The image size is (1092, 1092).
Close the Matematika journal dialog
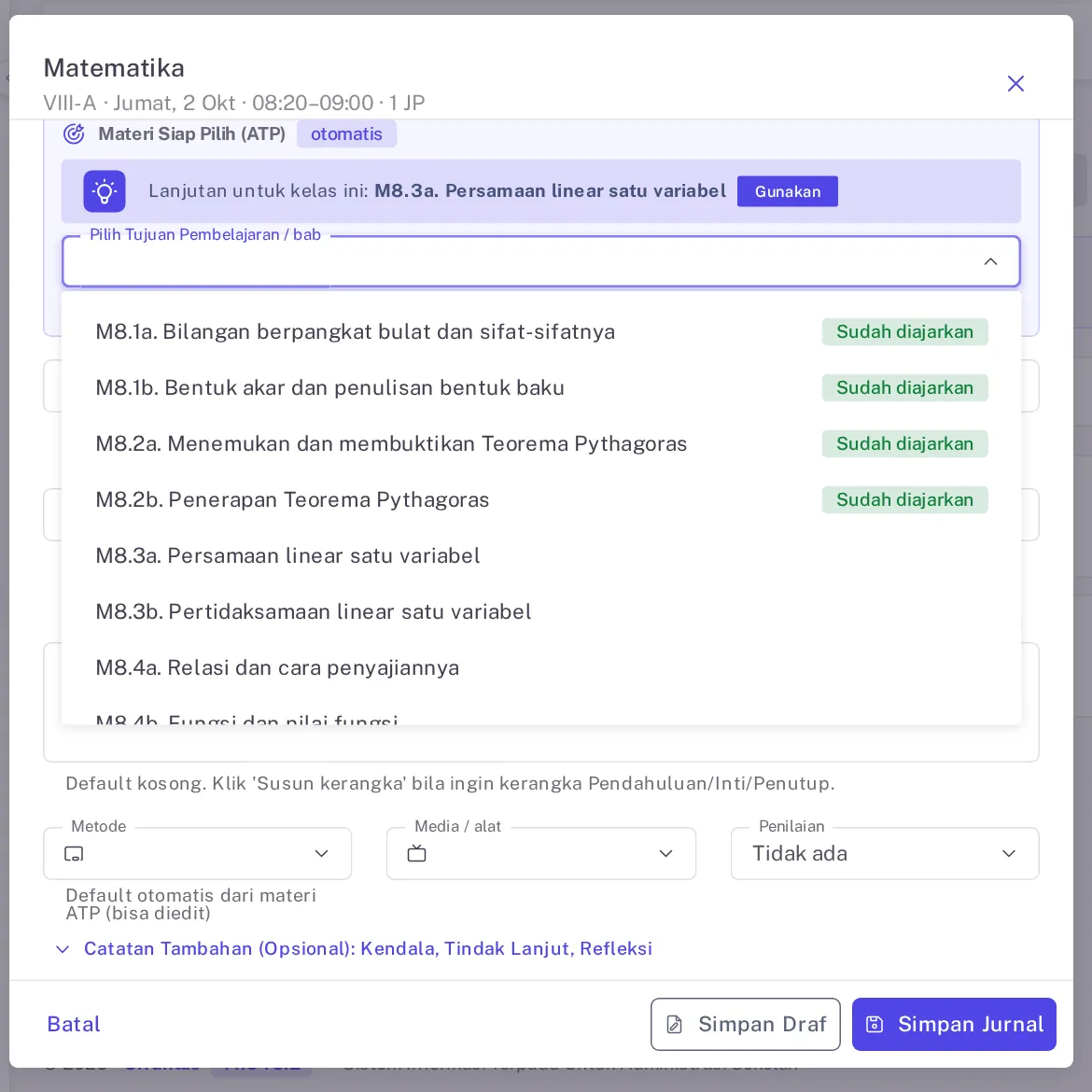point(1015,84)
